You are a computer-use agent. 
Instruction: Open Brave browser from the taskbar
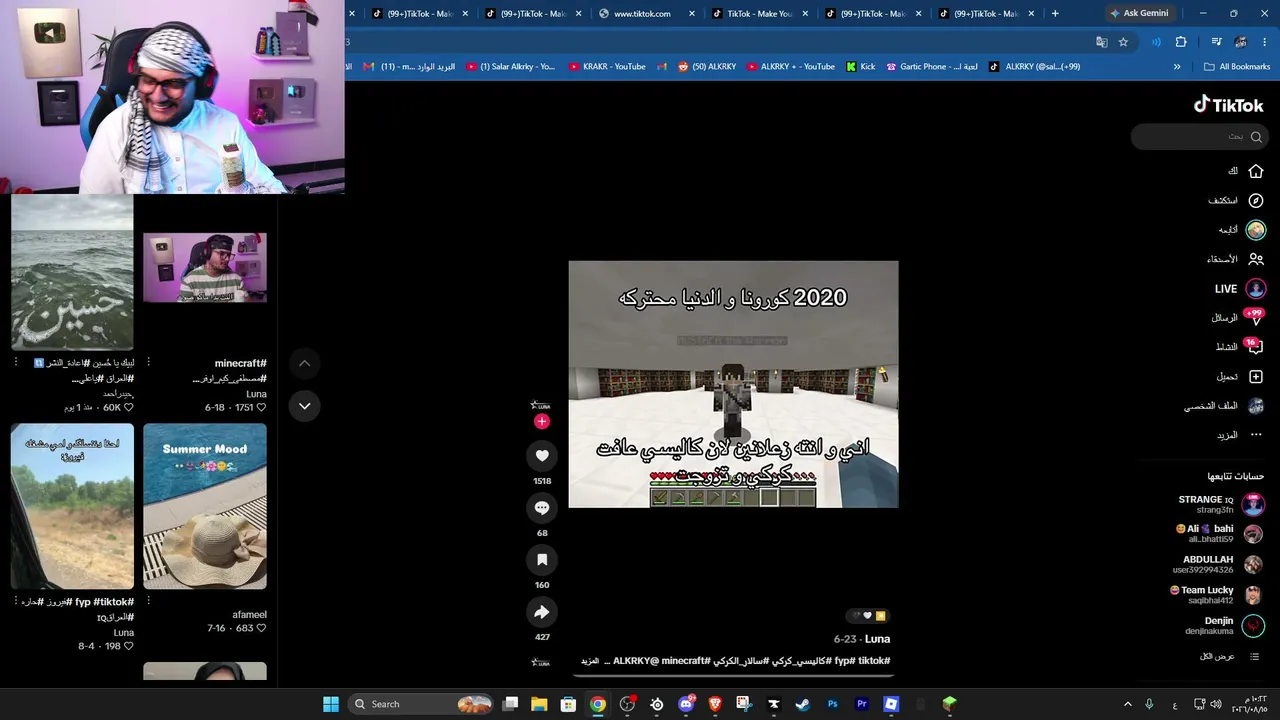(x=715, y=704)
